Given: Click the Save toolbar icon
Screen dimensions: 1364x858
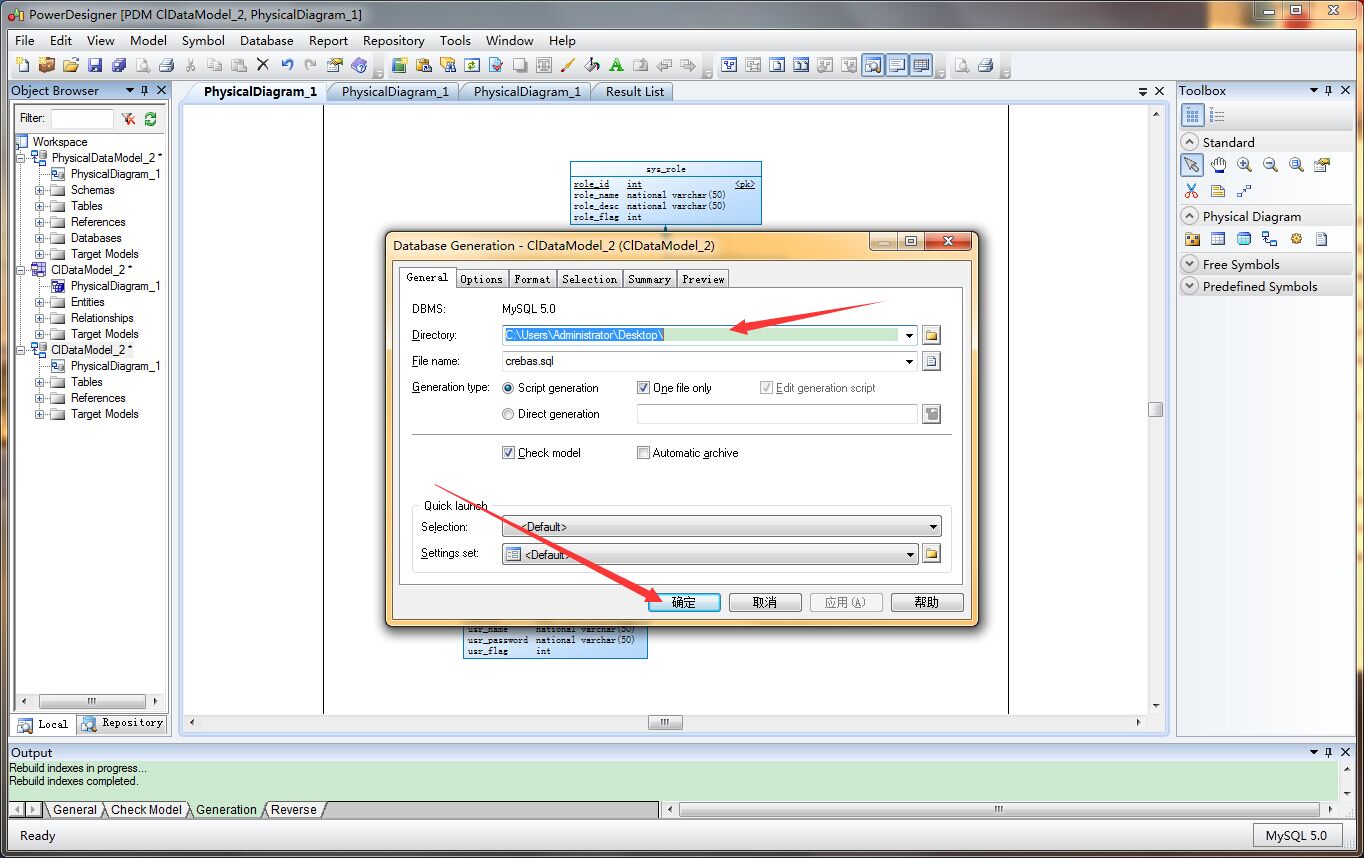Looking at the screenshot, I should (x=95, y=65).
